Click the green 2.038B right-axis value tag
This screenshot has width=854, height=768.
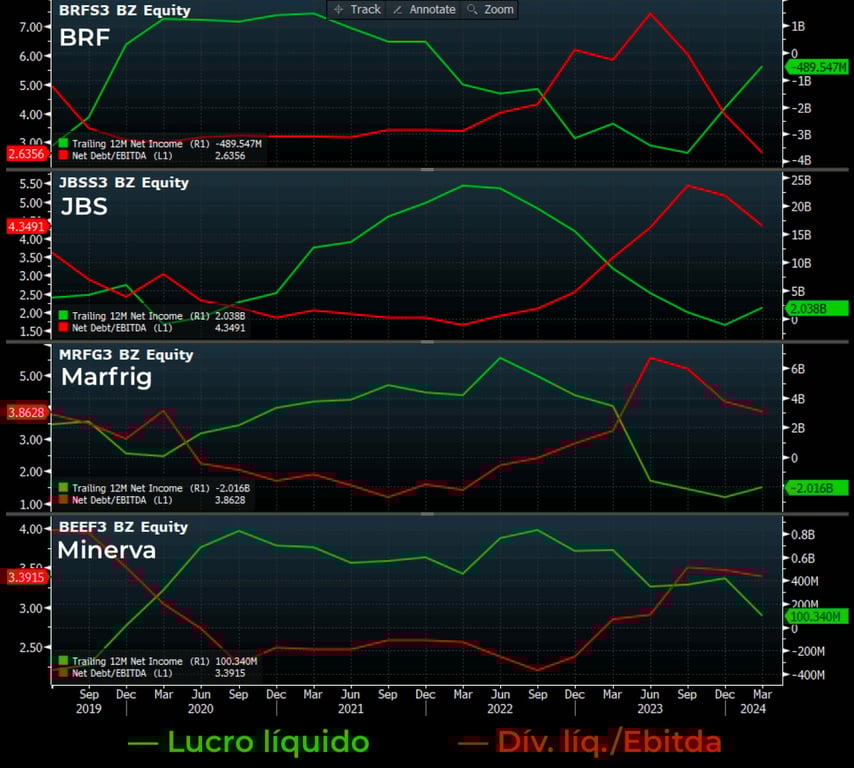(817, 309)
